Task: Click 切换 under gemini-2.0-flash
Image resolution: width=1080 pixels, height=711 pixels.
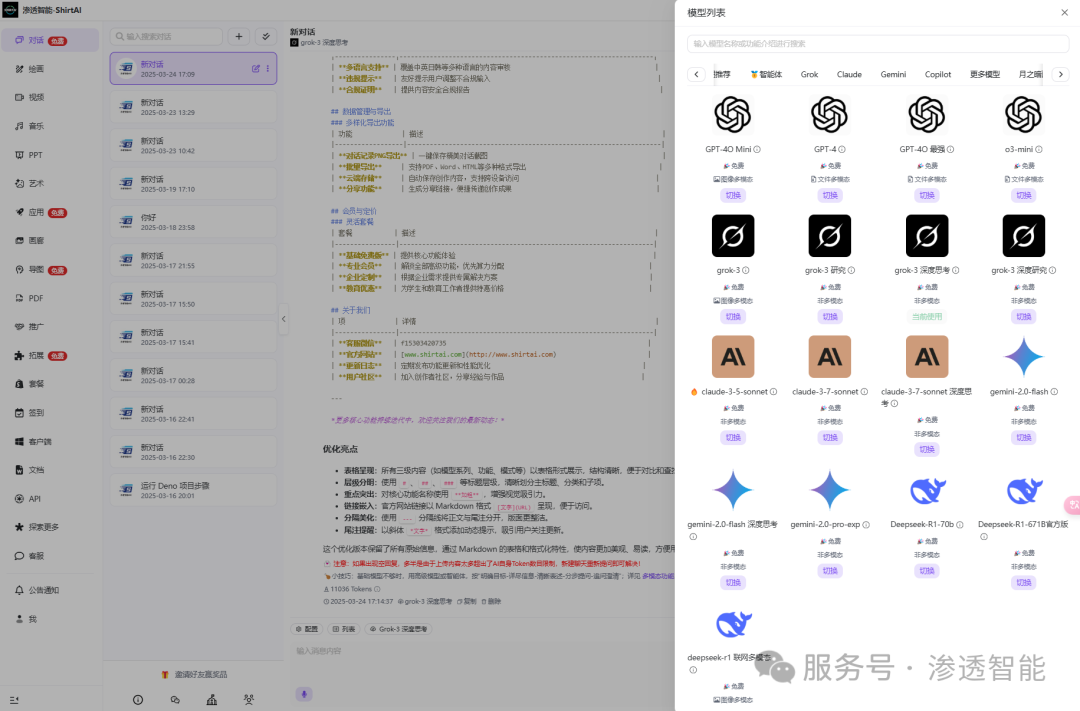Action: [1024, 437]
